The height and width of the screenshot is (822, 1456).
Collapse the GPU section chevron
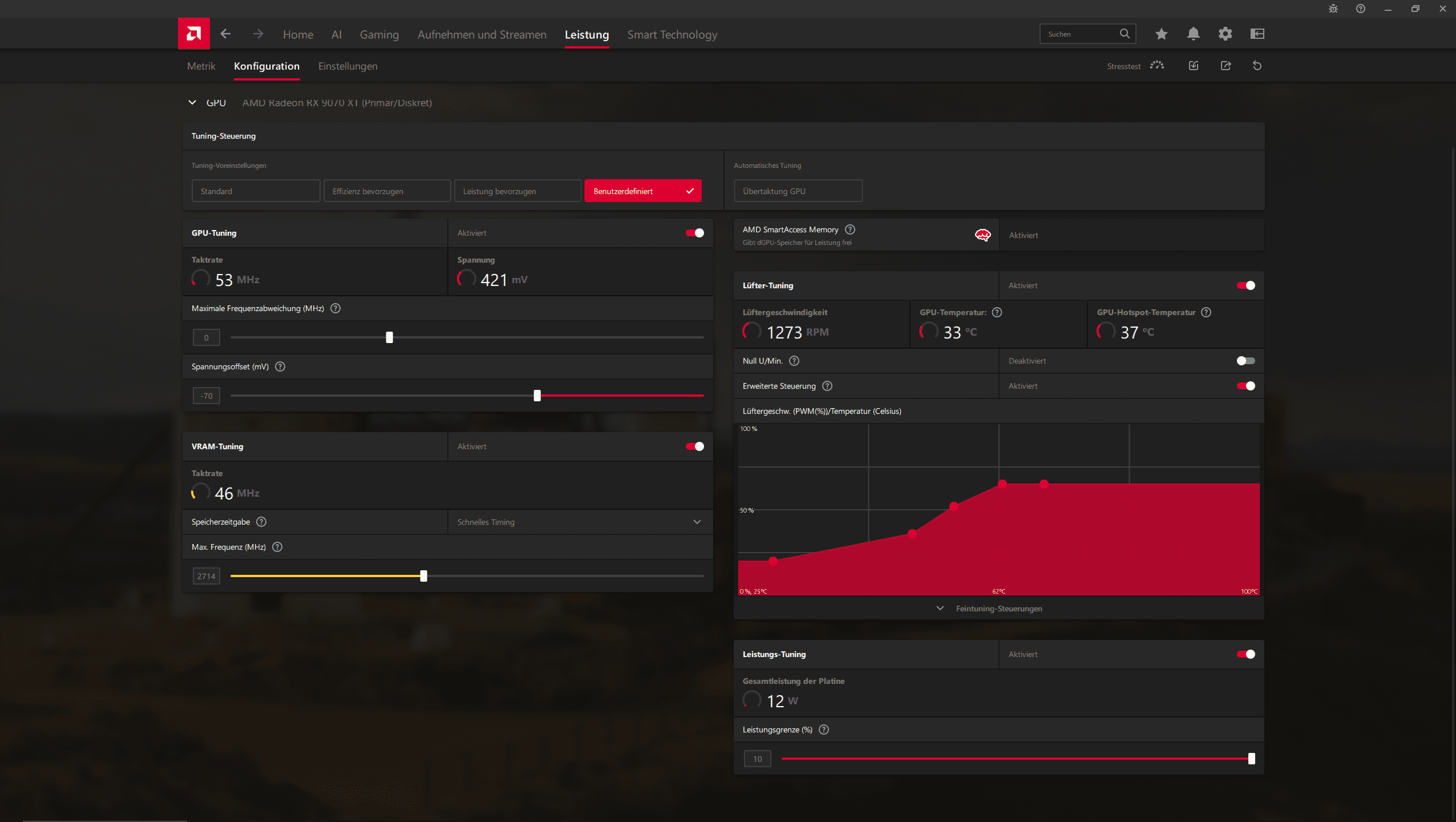(x=192, y=103)
